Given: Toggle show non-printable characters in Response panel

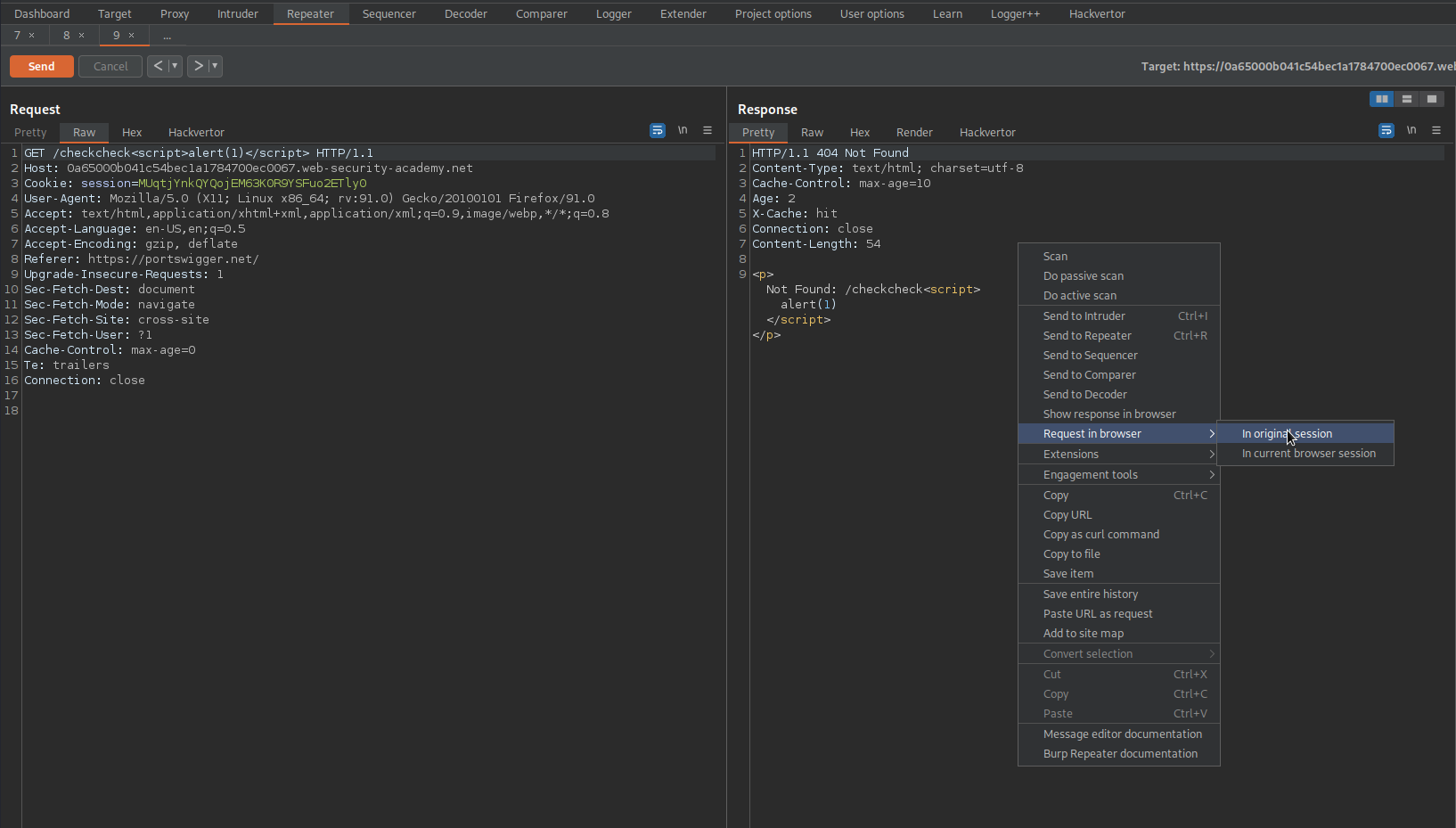Looking at the screenshot, I should coord(1411,130).
